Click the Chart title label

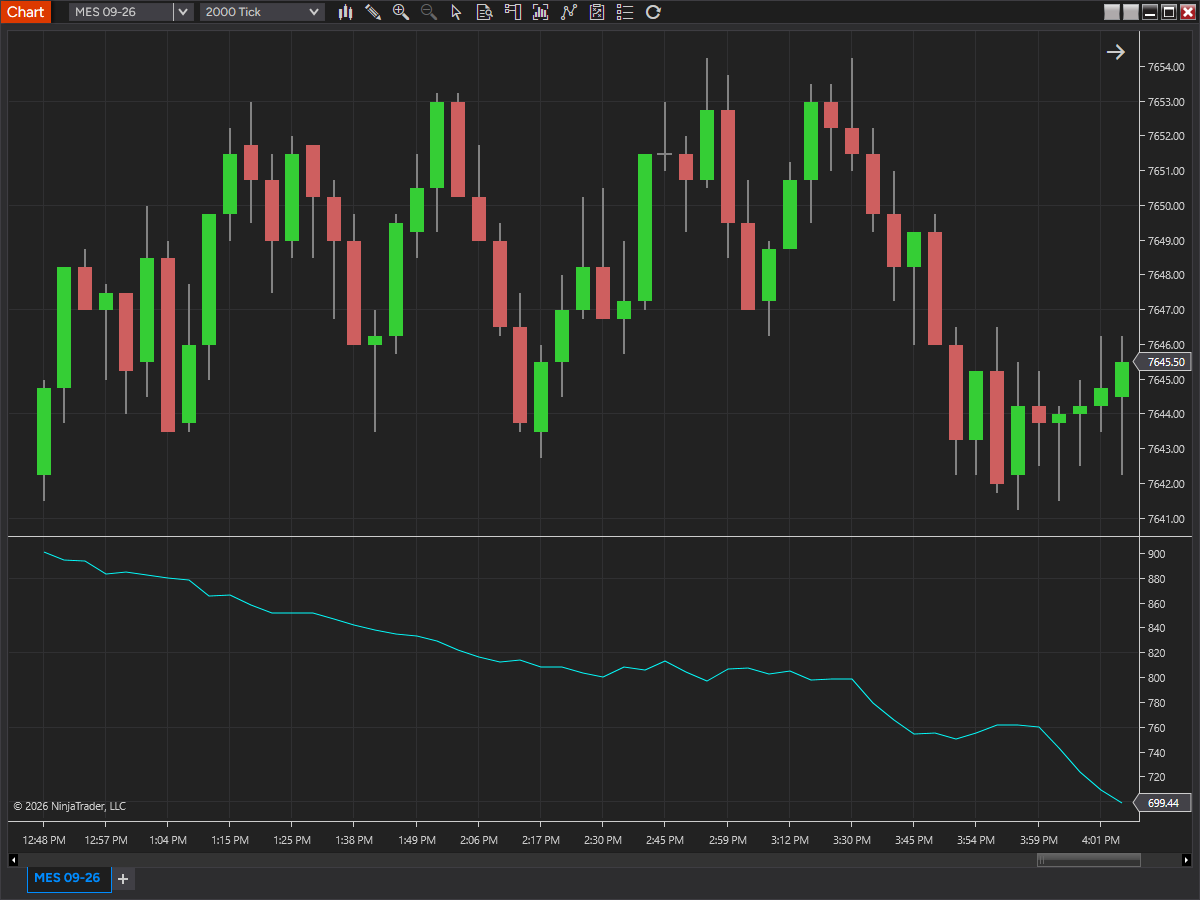tap(25, 12)
